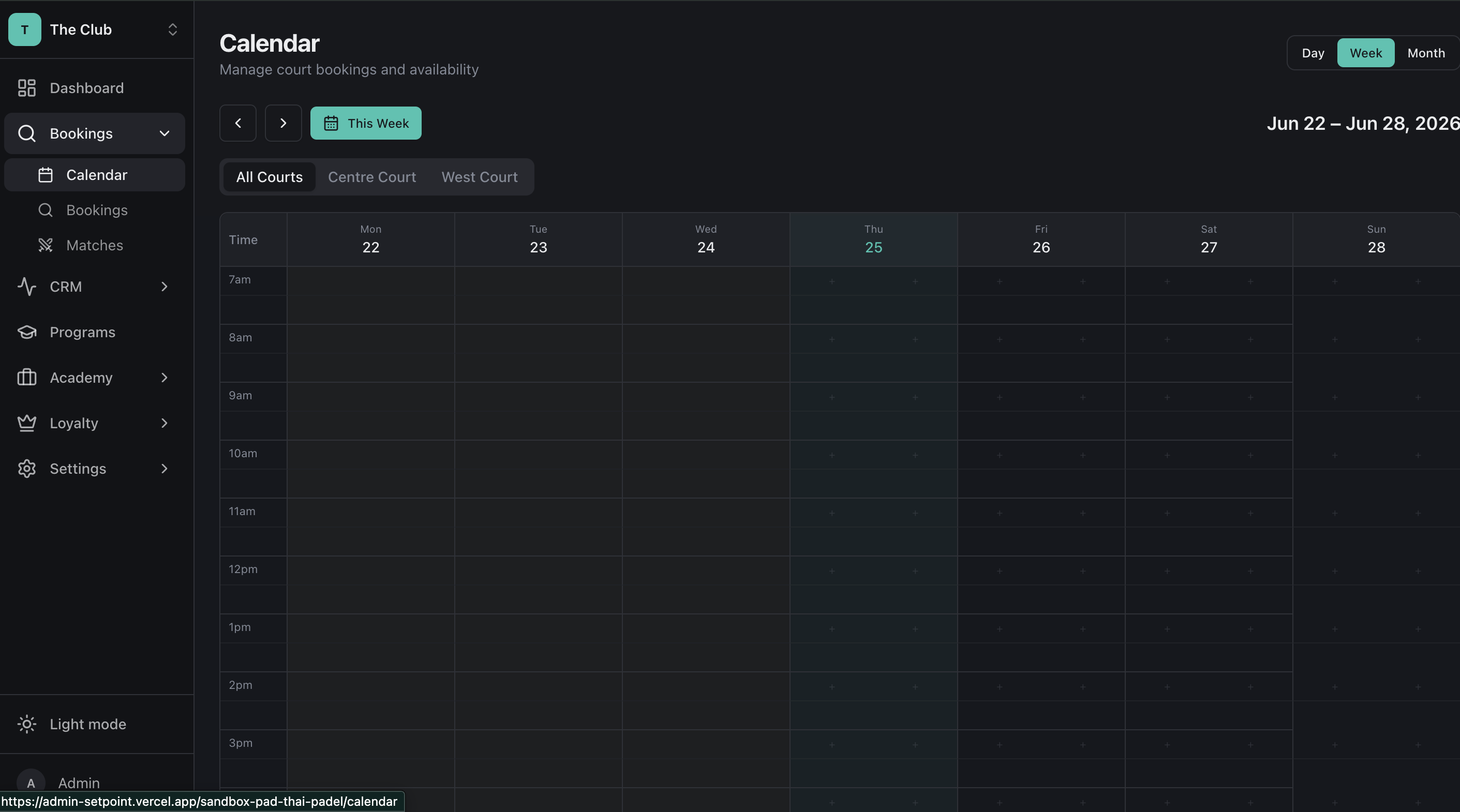This screenshot has height=812, width=1460.
Task: Open Programs graduation cap icon
Action: pos(26,332)
